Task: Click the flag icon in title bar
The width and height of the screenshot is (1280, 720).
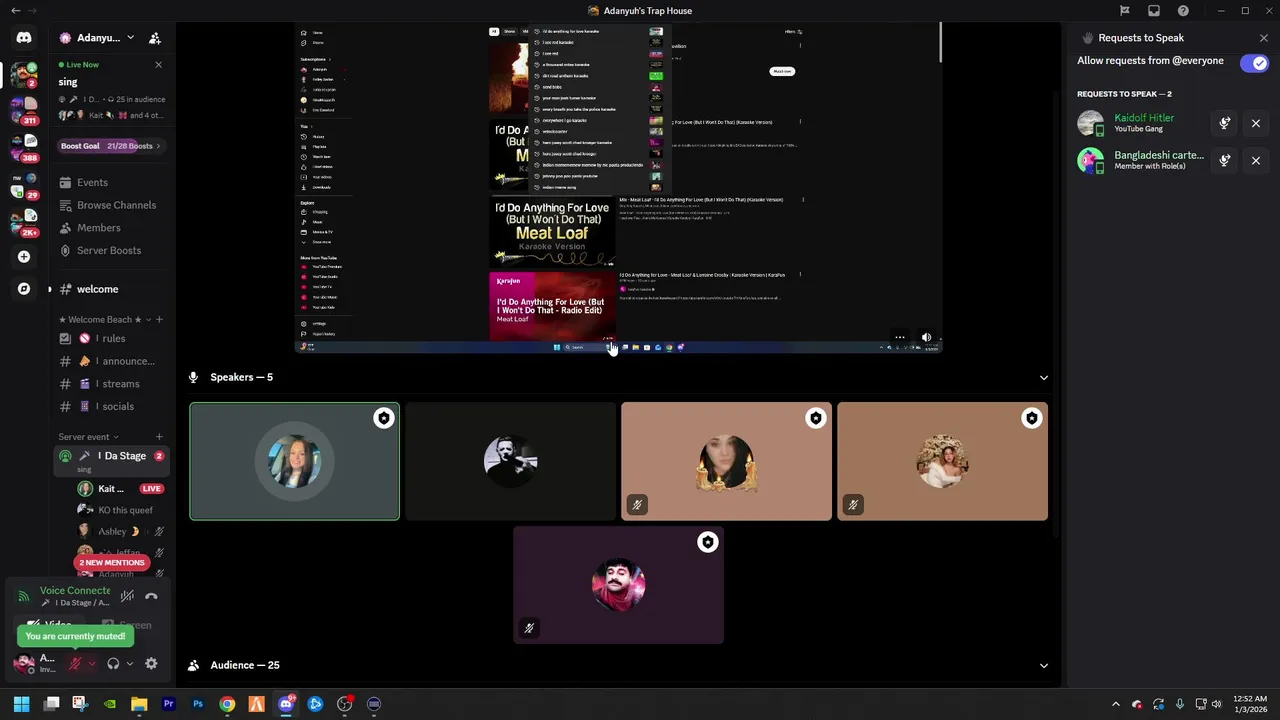Action: [x=1125, y=11]
